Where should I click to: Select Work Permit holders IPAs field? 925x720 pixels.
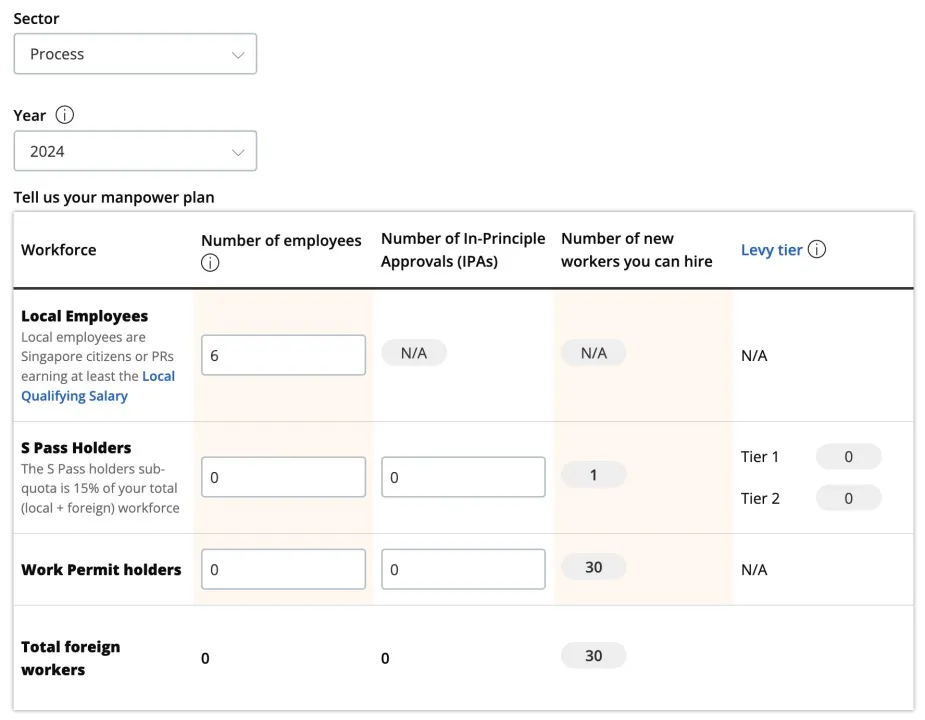463,569
